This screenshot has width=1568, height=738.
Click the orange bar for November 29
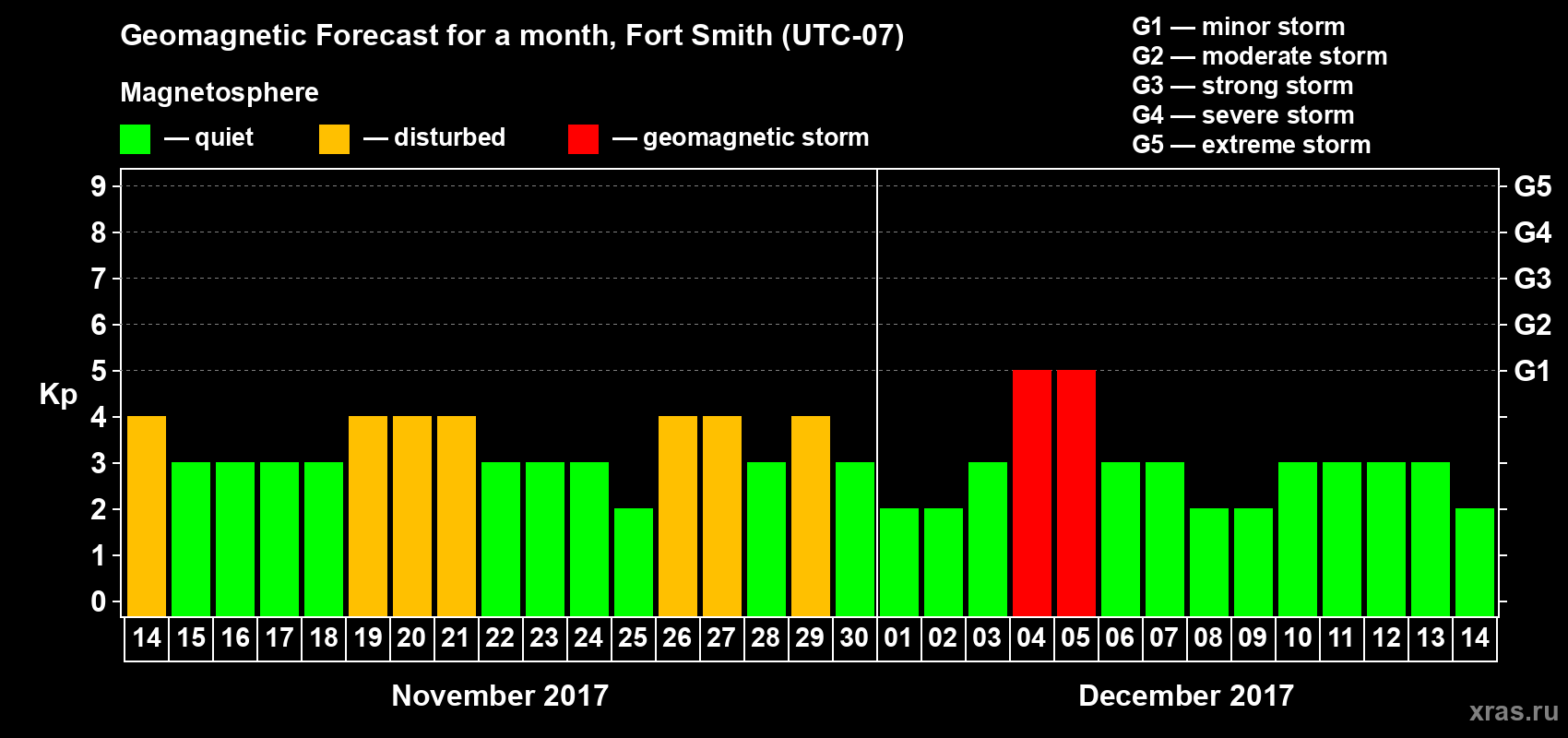click(x=811, y=516)
